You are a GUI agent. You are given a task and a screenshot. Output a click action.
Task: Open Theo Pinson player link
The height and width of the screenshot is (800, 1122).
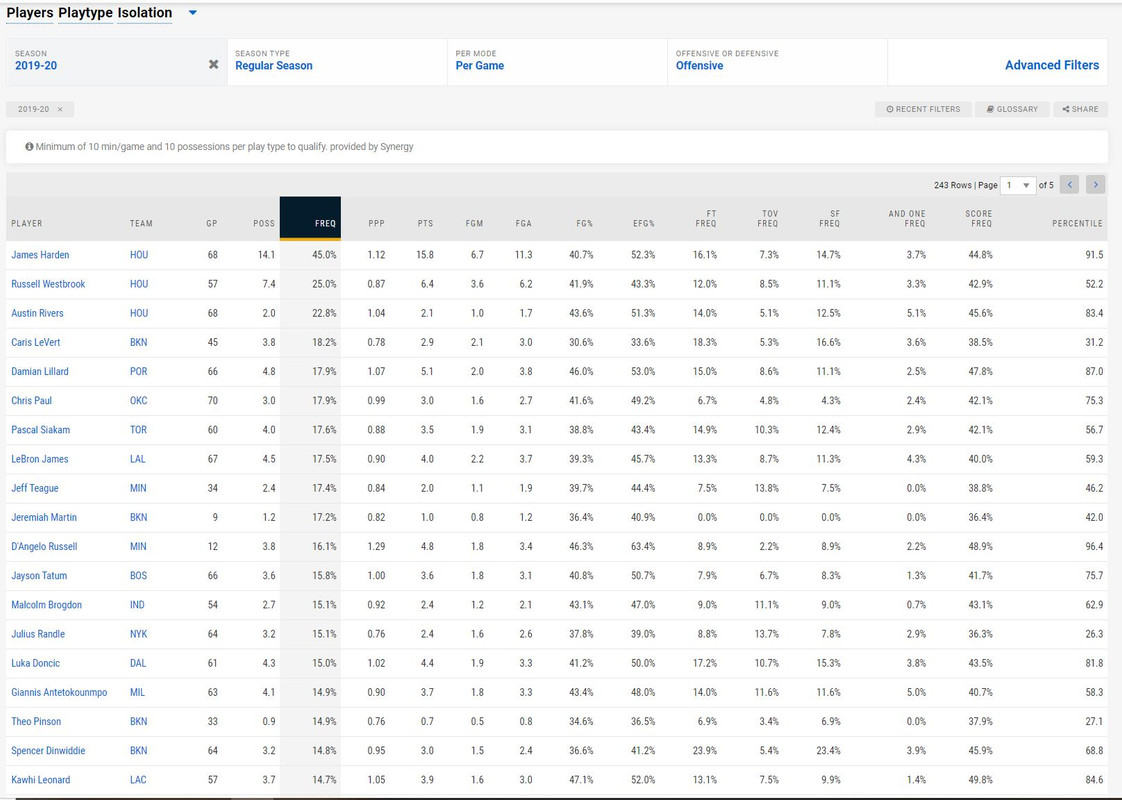click(x=36, y=722)
